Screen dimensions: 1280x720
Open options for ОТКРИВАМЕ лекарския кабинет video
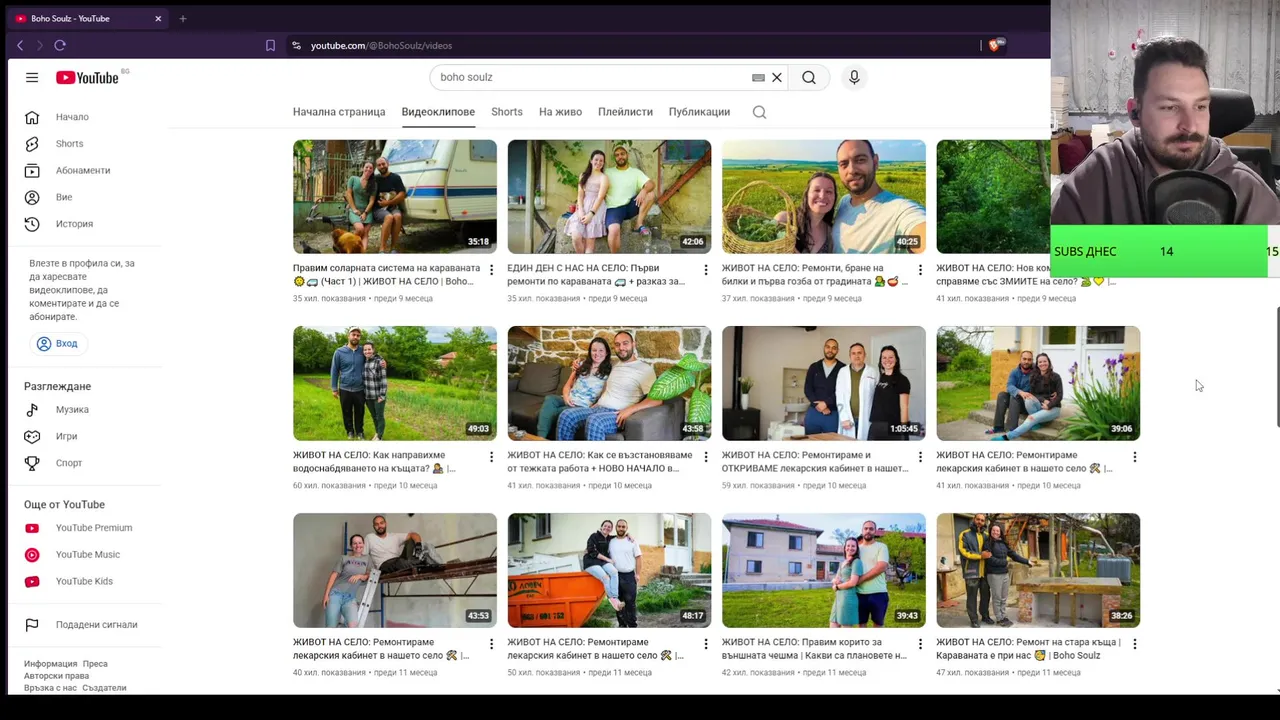point(920,457)
